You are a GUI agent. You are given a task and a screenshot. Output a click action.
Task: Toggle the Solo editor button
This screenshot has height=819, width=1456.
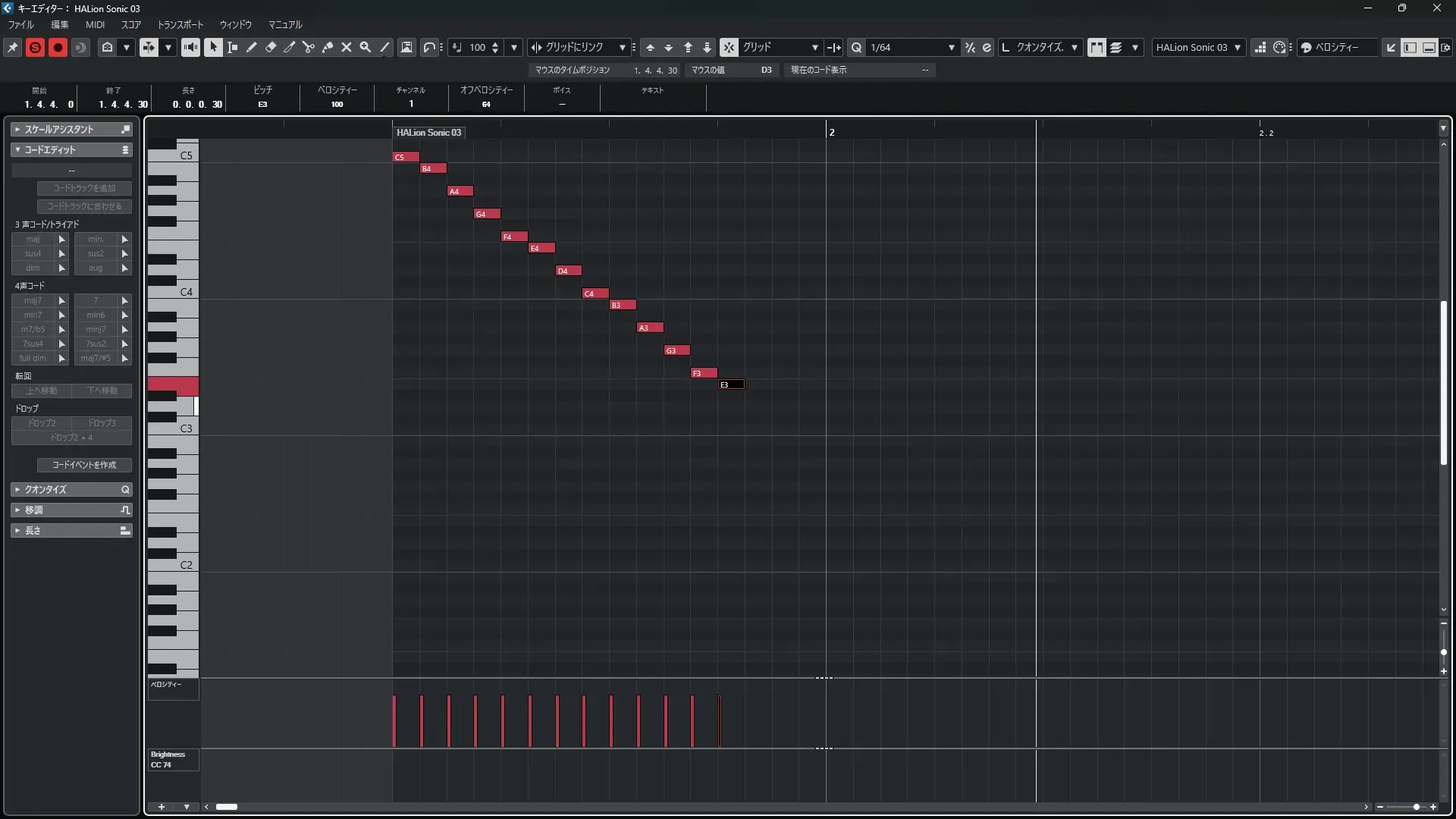click(x=35, y=47)
